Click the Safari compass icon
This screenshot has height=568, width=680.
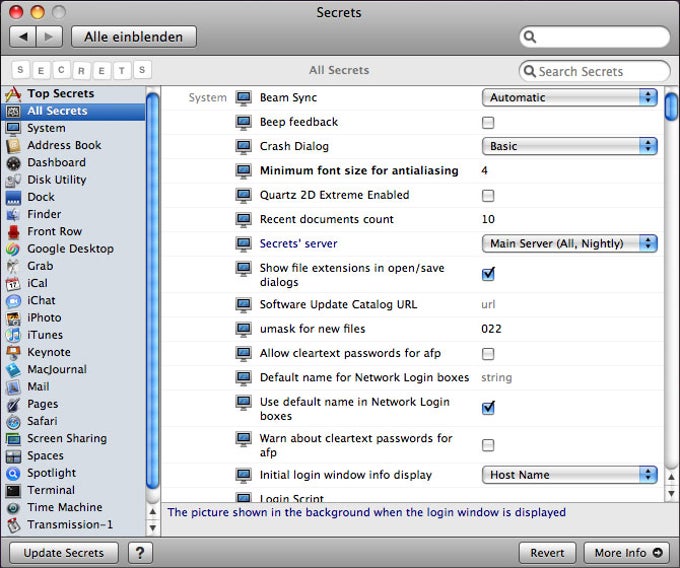13,421
